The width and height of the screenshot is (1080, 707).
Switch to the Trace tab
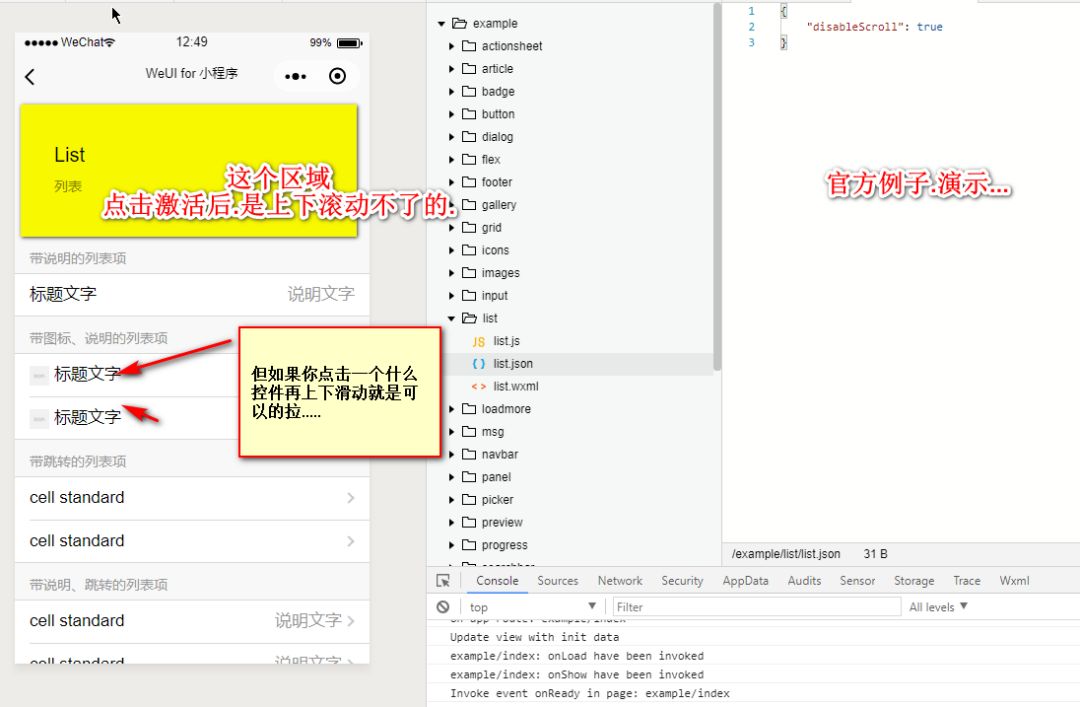(966, 581)
